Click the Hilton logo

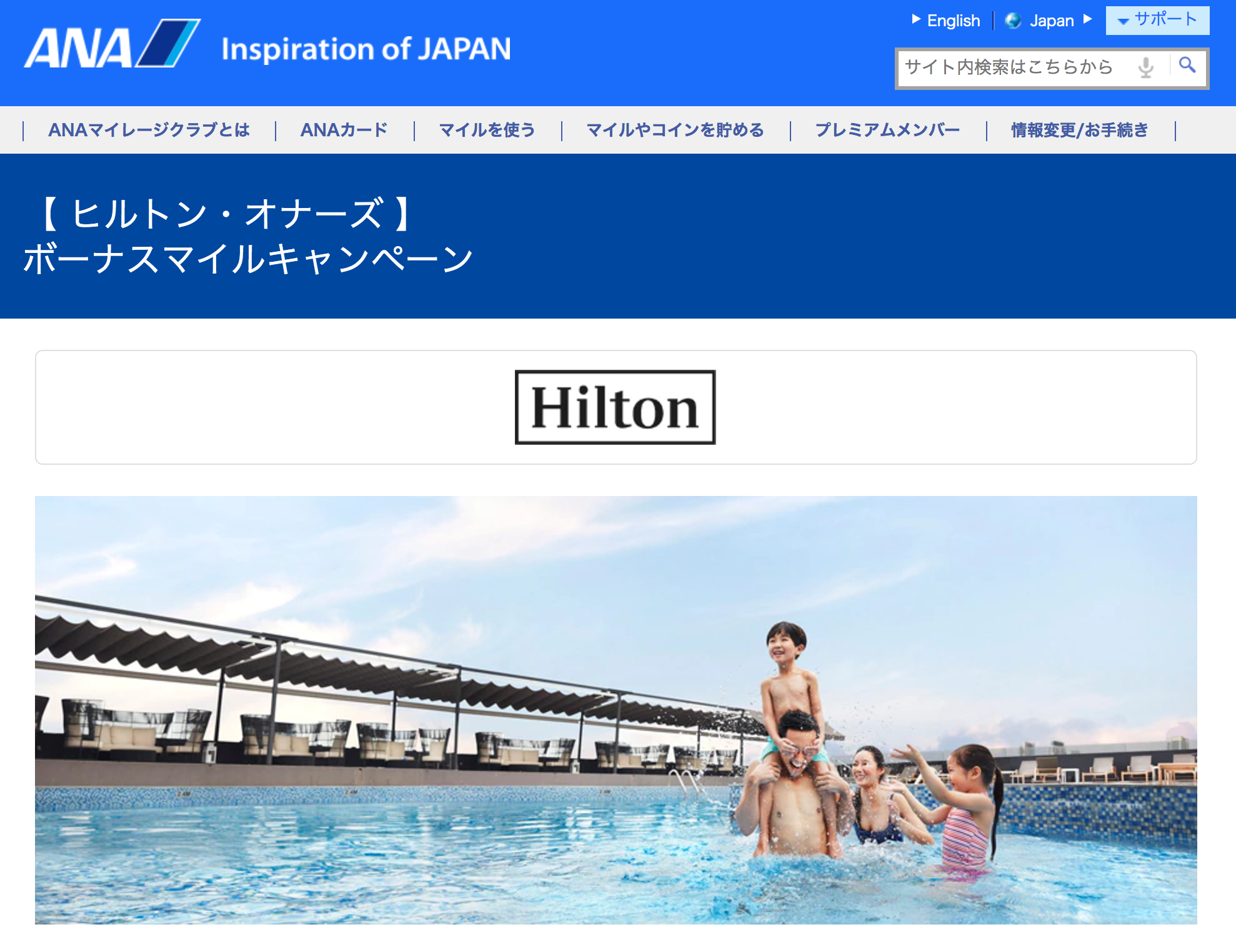click(x=615, y=407)
